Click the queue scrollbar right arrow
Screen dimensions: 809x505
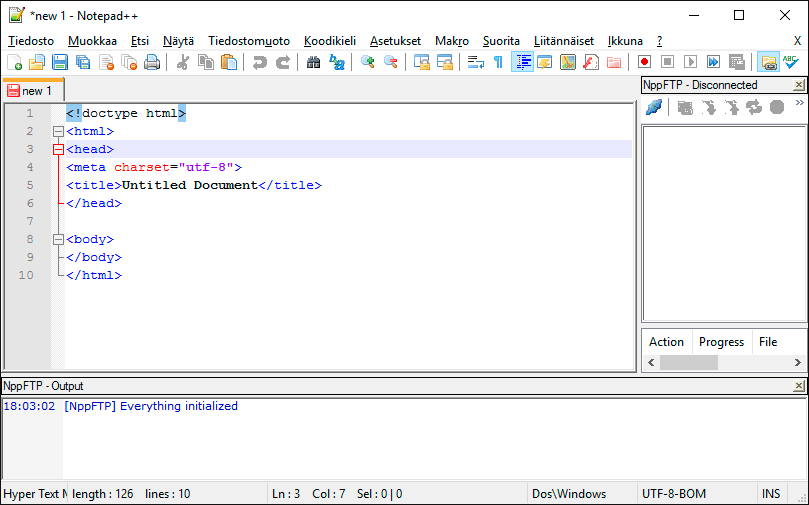tap(798, 363)
